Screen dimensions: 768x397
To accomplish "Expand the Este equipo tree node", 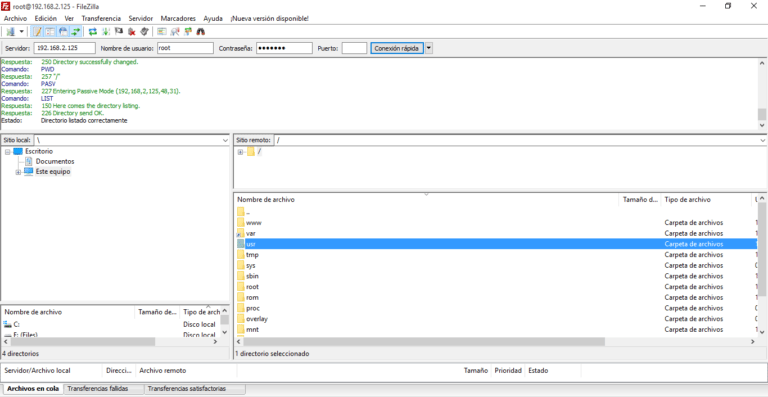I will point(19,172).
